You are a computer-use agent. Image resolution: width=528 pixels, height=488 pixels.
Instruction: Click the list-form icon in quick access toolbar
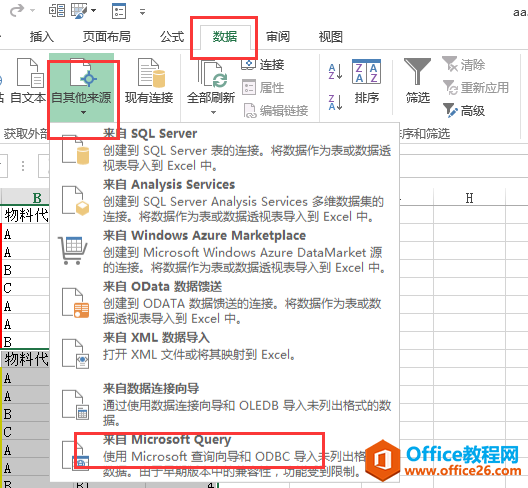click(119, 11)
